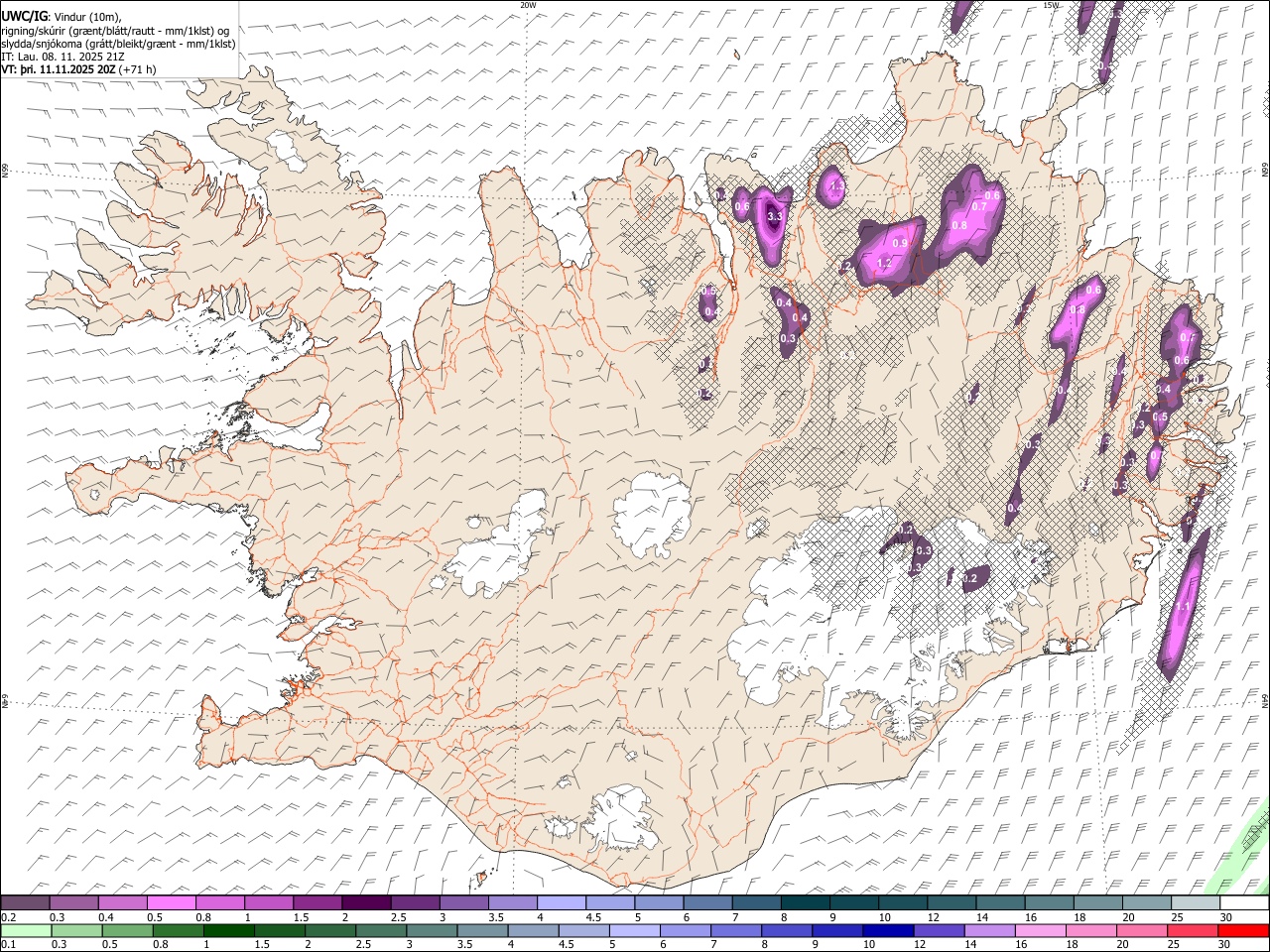Select the 'rigning/skúrir' legend description line

pos(117,31)
